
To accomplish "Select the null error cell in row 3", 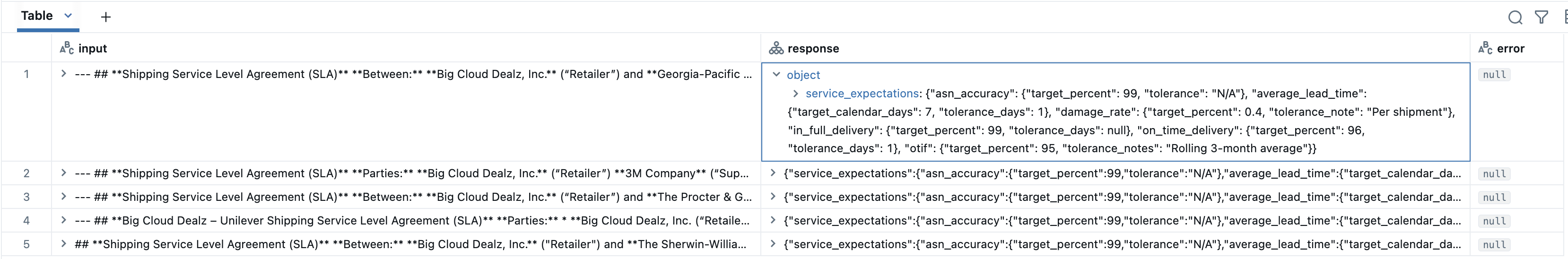I will click(1494, 197).
